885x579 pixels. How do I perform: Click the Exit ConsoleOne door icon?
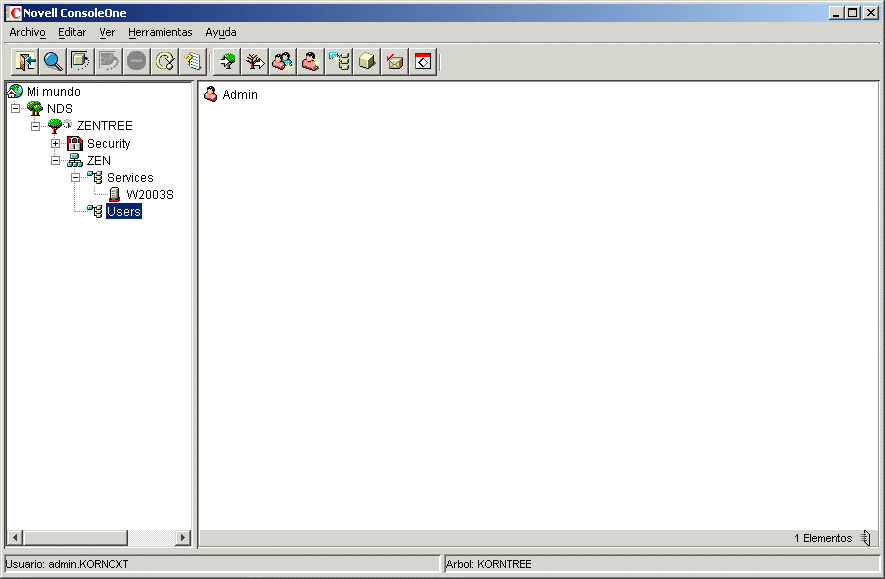pos(25,61)
